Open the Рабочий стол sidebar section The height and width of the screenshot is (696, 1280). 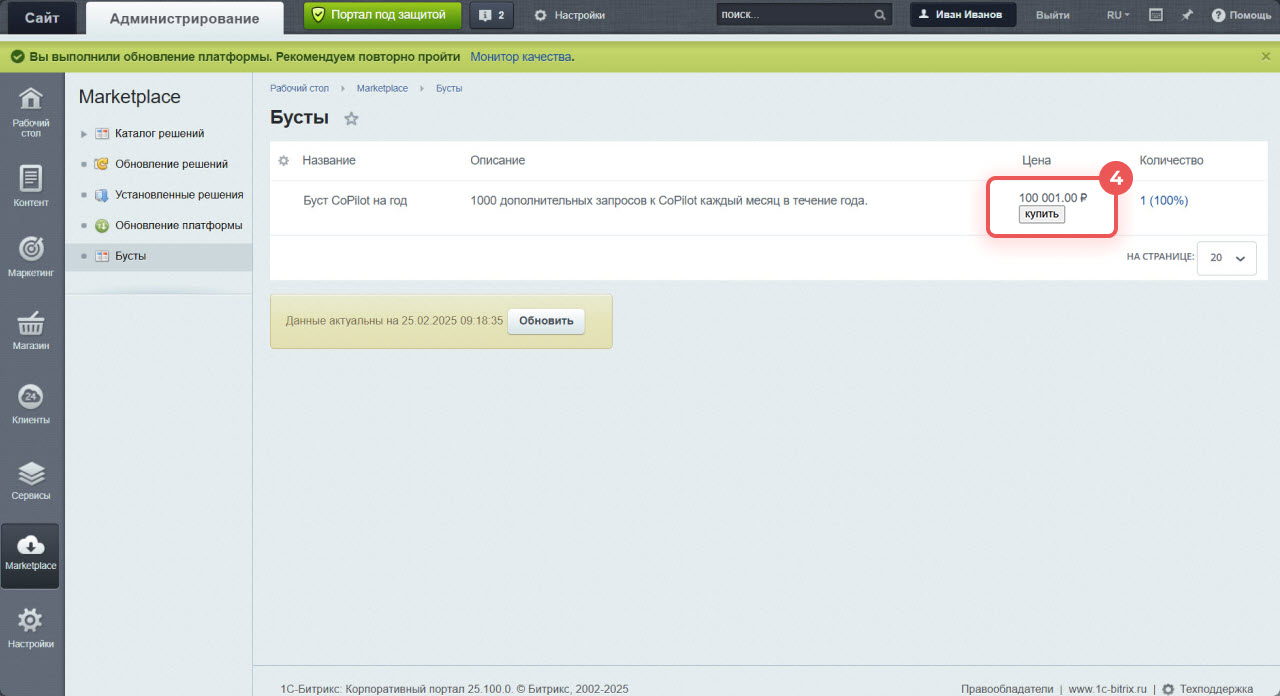[x=31, y=112]
